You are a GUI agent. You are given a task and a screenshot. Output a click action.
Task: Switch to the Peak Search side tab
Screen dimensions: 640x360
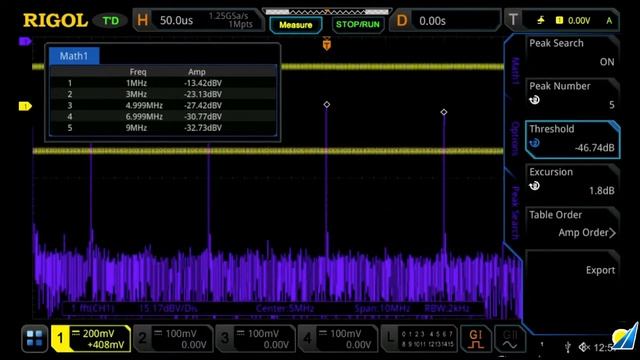click(x=515, y=212)
